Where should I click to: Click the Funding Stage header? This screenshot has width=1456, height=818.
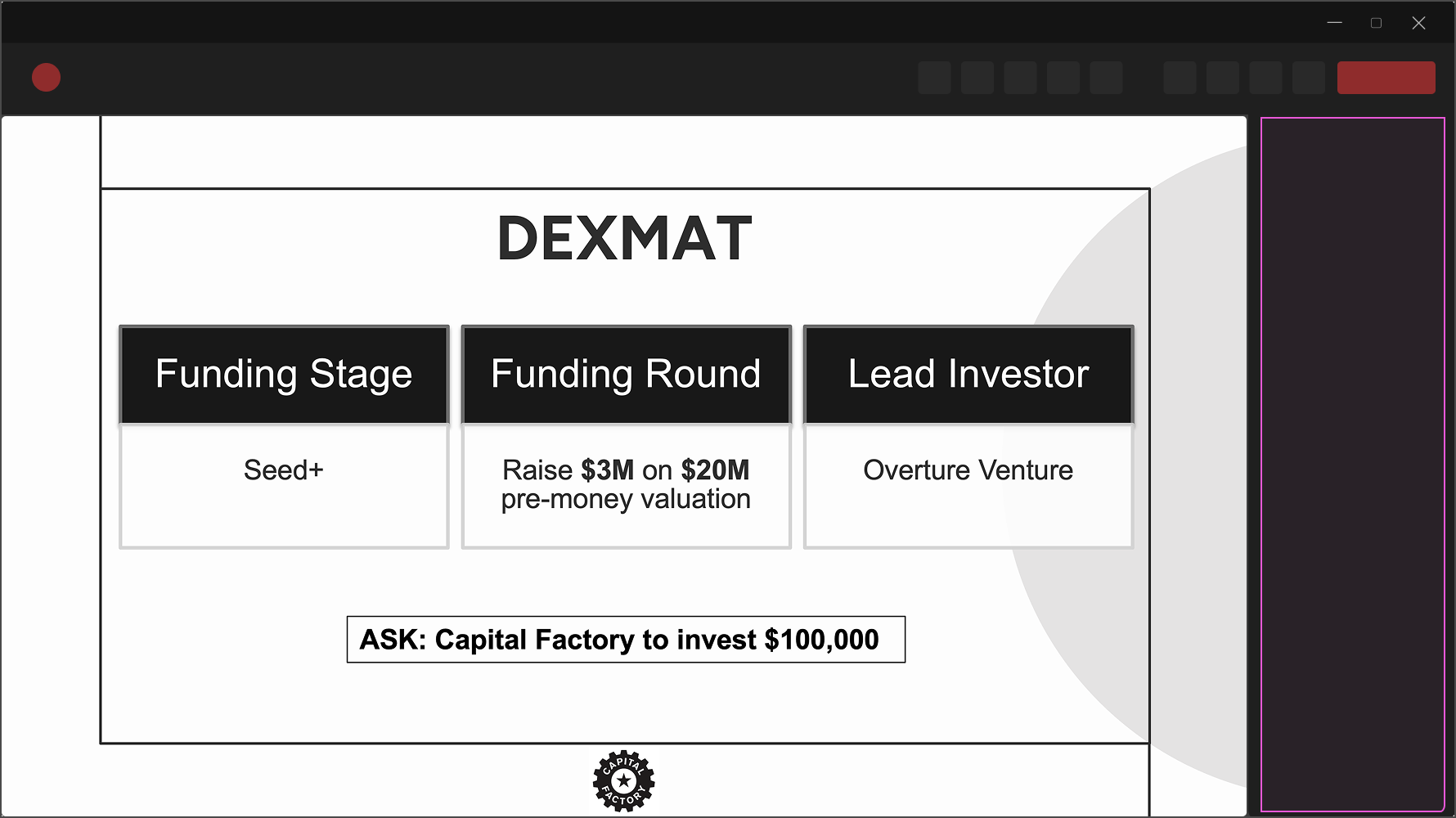coord(284,375)
